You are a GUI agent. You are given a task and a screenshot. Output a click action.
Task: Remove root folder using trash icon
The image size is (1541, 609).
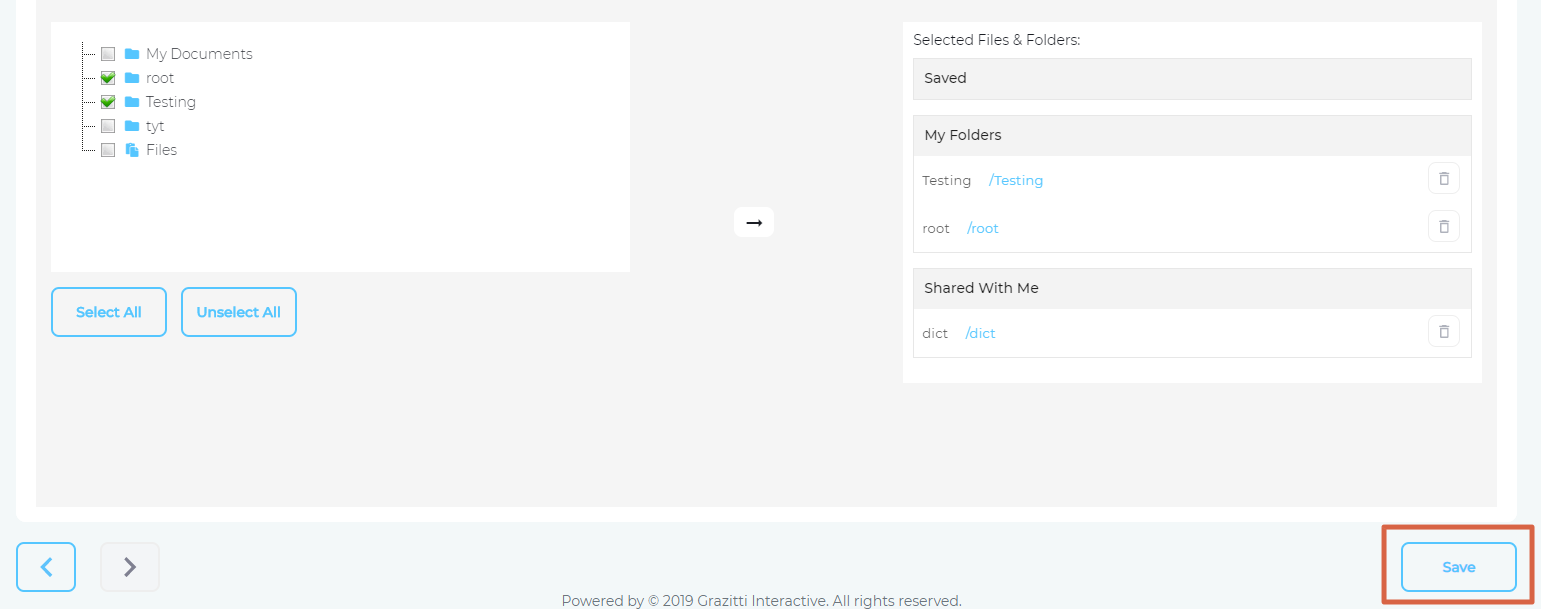pos(1443,227)
